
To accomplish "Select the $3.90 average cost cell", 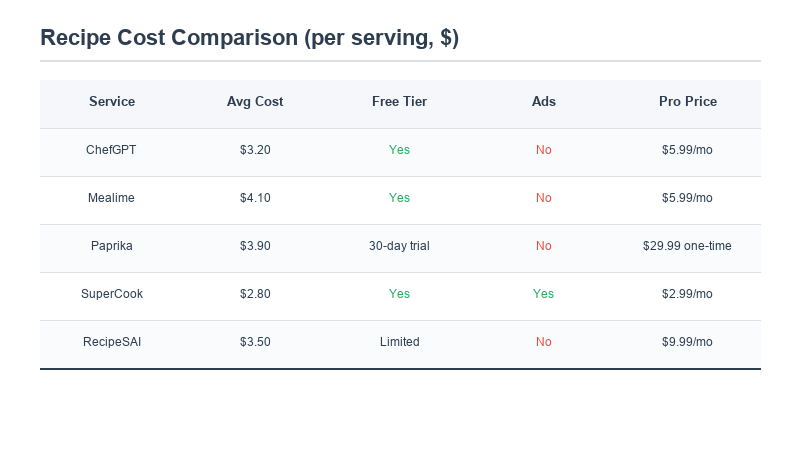I will pos(255,246).
